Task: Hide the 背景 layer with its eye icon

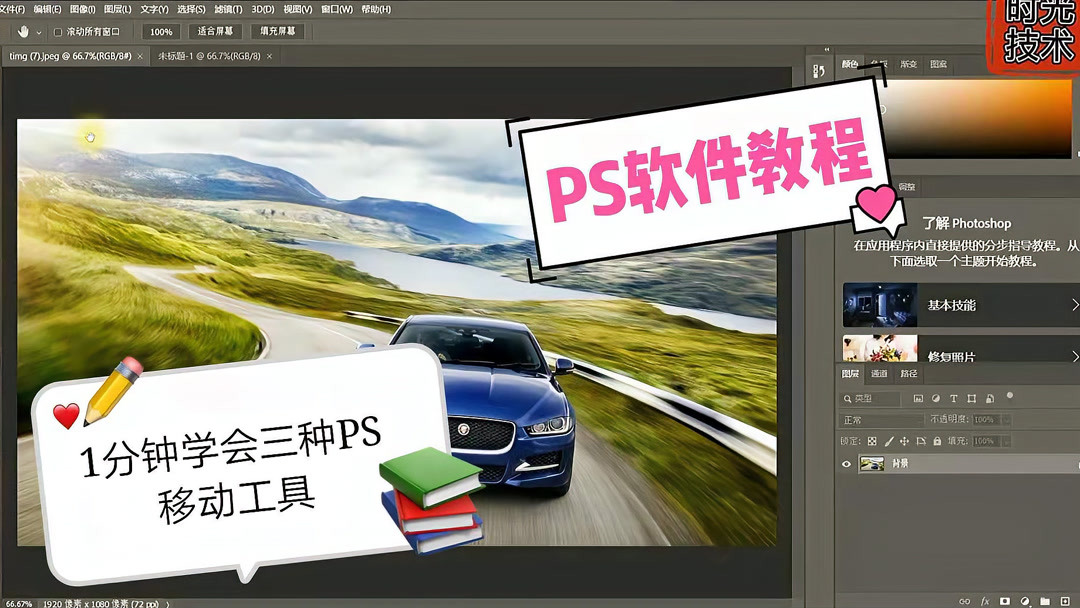Action: point(845,463)
